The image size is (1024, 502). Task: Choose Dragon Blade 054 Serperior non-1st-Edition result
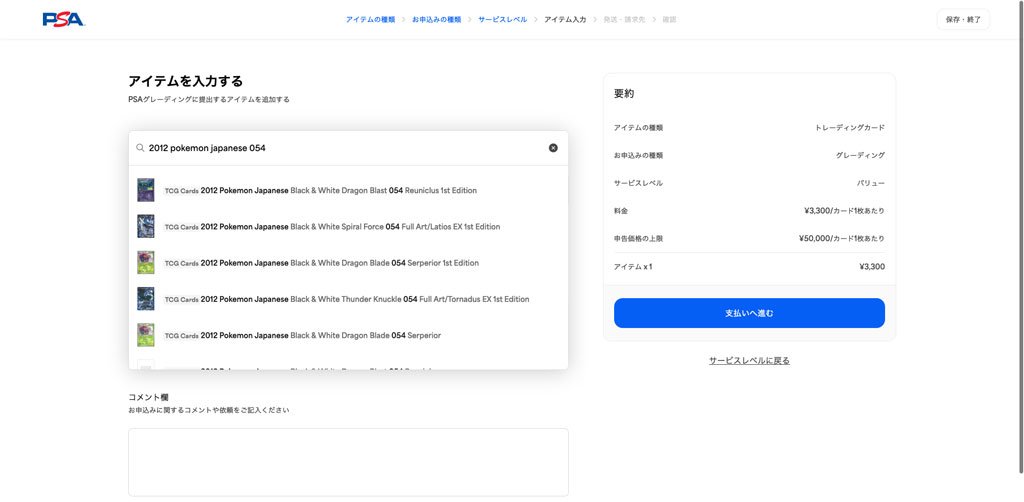coord(348,335)
